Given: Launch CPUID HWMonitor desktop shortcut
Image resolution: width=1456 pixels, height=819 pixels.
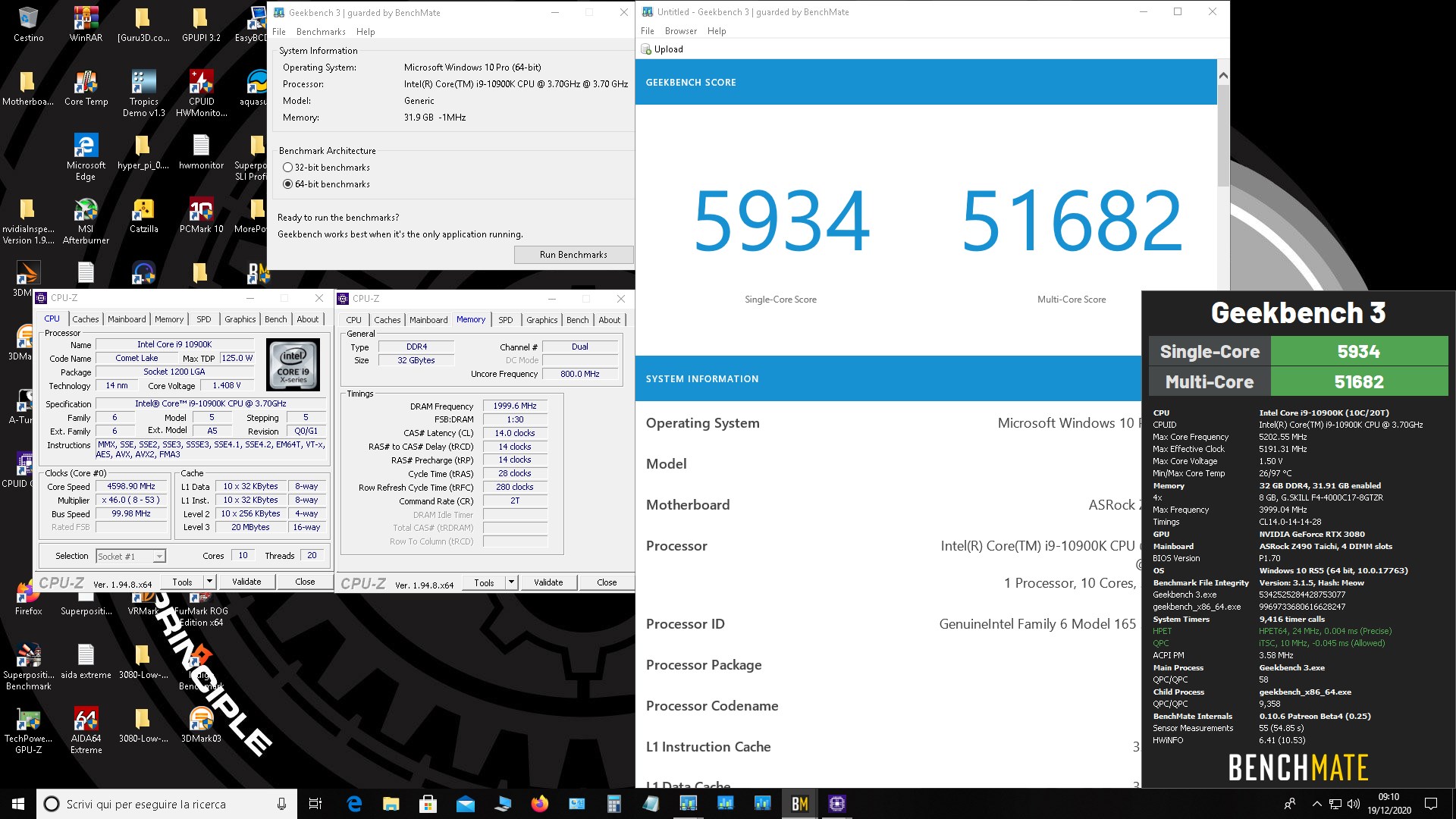Looking at the screenshot, I should [201, 93].
